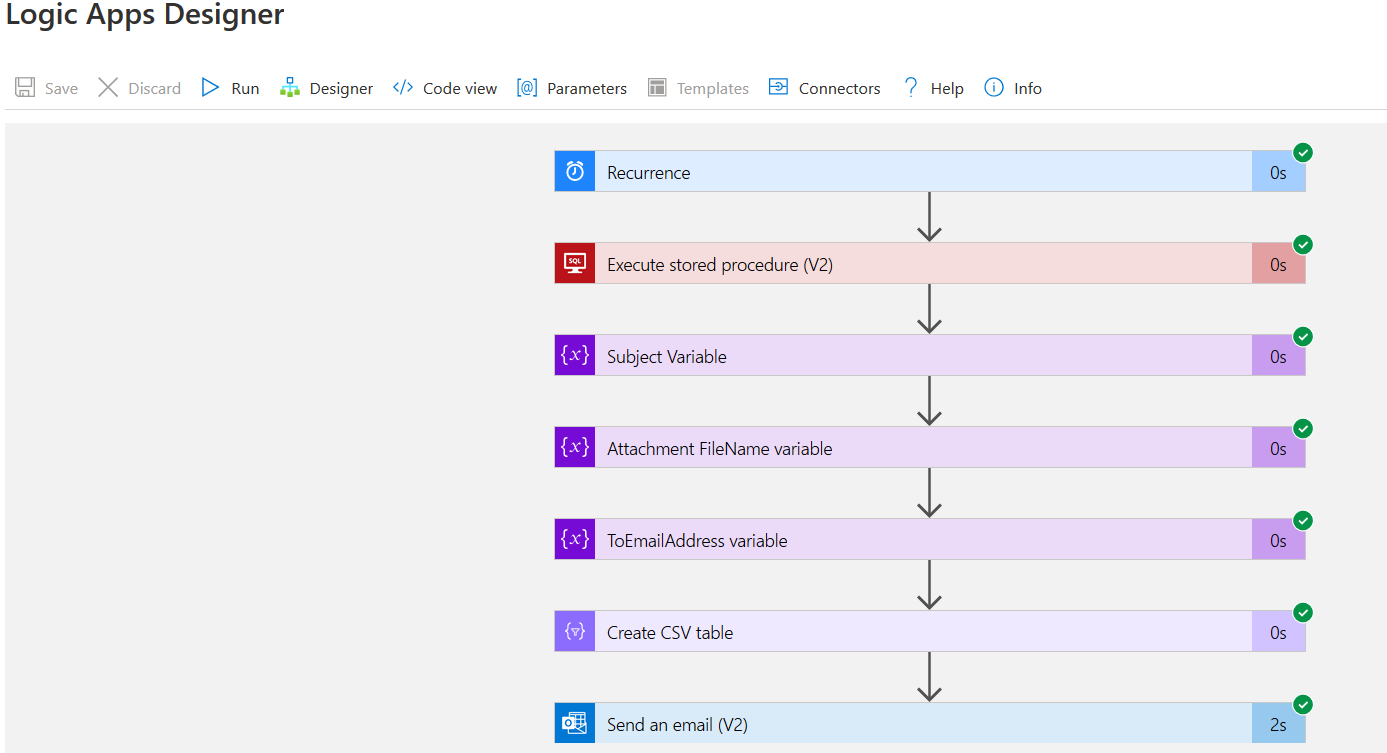Click the Subject Variable curly-brace icon
Image resolution: width=1387 pixels, height=753 pixels.
[x=575, y=356]
